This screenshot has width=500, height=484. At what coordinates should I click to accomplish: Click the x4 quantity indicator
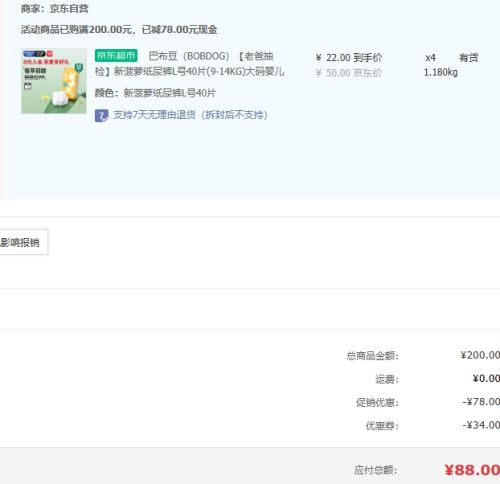pyautogui.click(x=430, y=58)
